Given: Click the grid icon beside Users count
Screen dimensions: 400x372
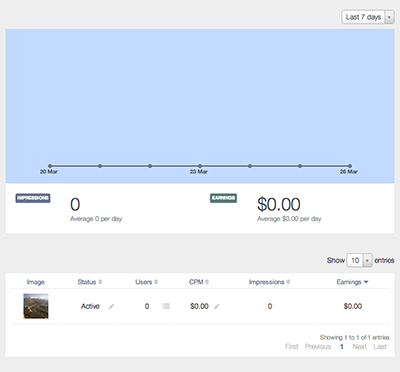Looking at the screenshot, I should [166, 306].
